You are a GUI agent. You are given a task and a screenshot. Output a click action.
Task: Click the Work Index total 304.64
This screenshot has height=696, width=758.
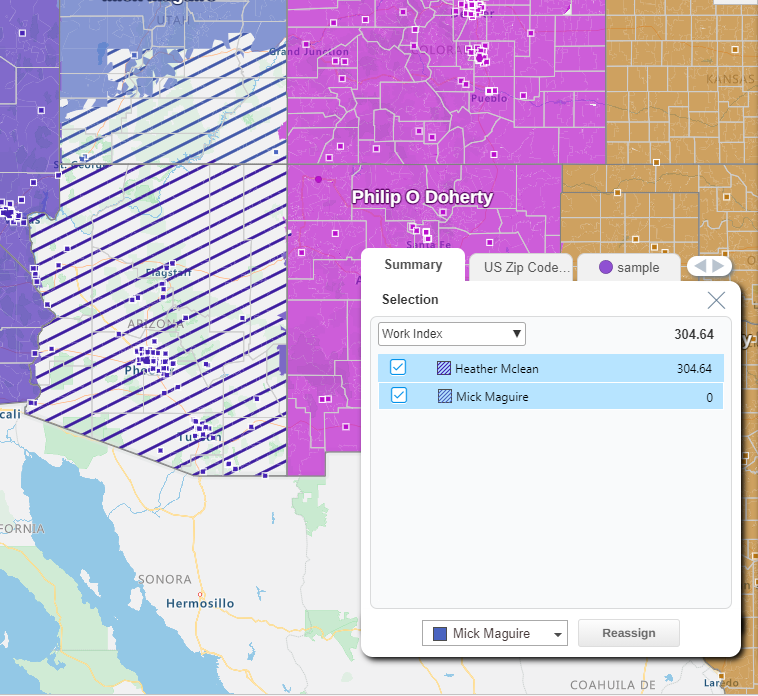click(694, 334)
